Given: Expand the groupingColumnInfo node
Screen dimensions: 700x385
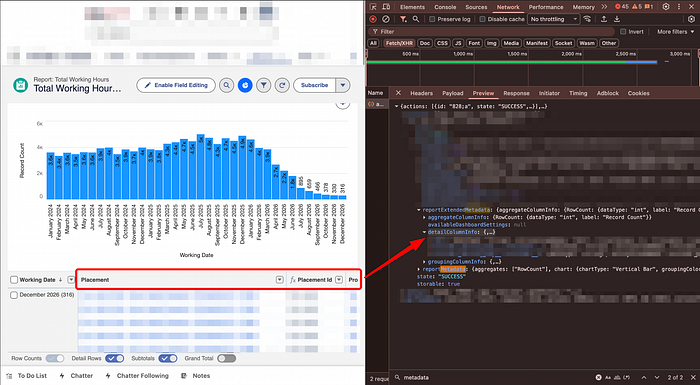Looking at the screenshot, I should coord(425,262).
